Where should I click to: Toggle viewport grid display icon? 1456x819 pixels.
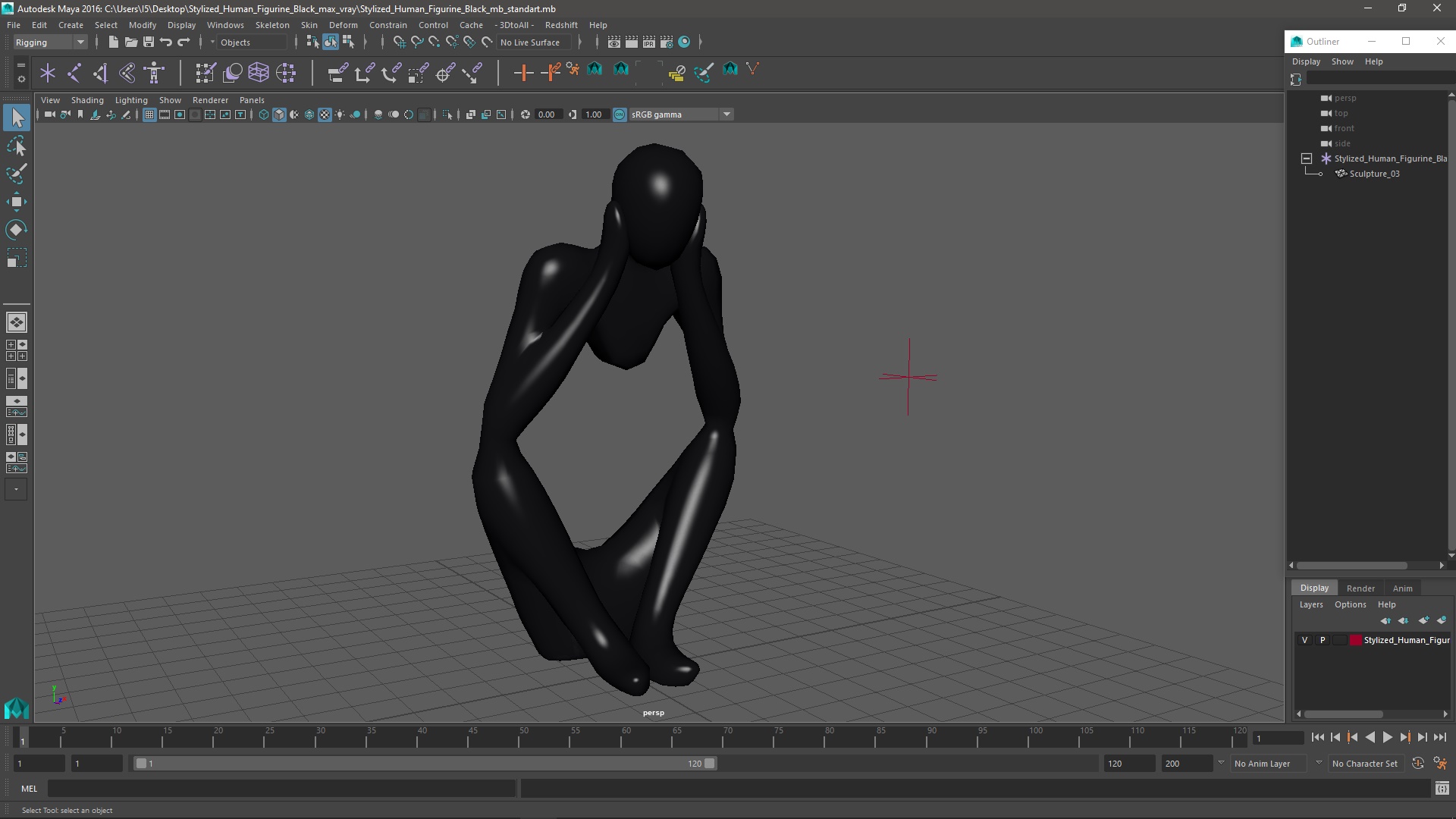[149, 115]
